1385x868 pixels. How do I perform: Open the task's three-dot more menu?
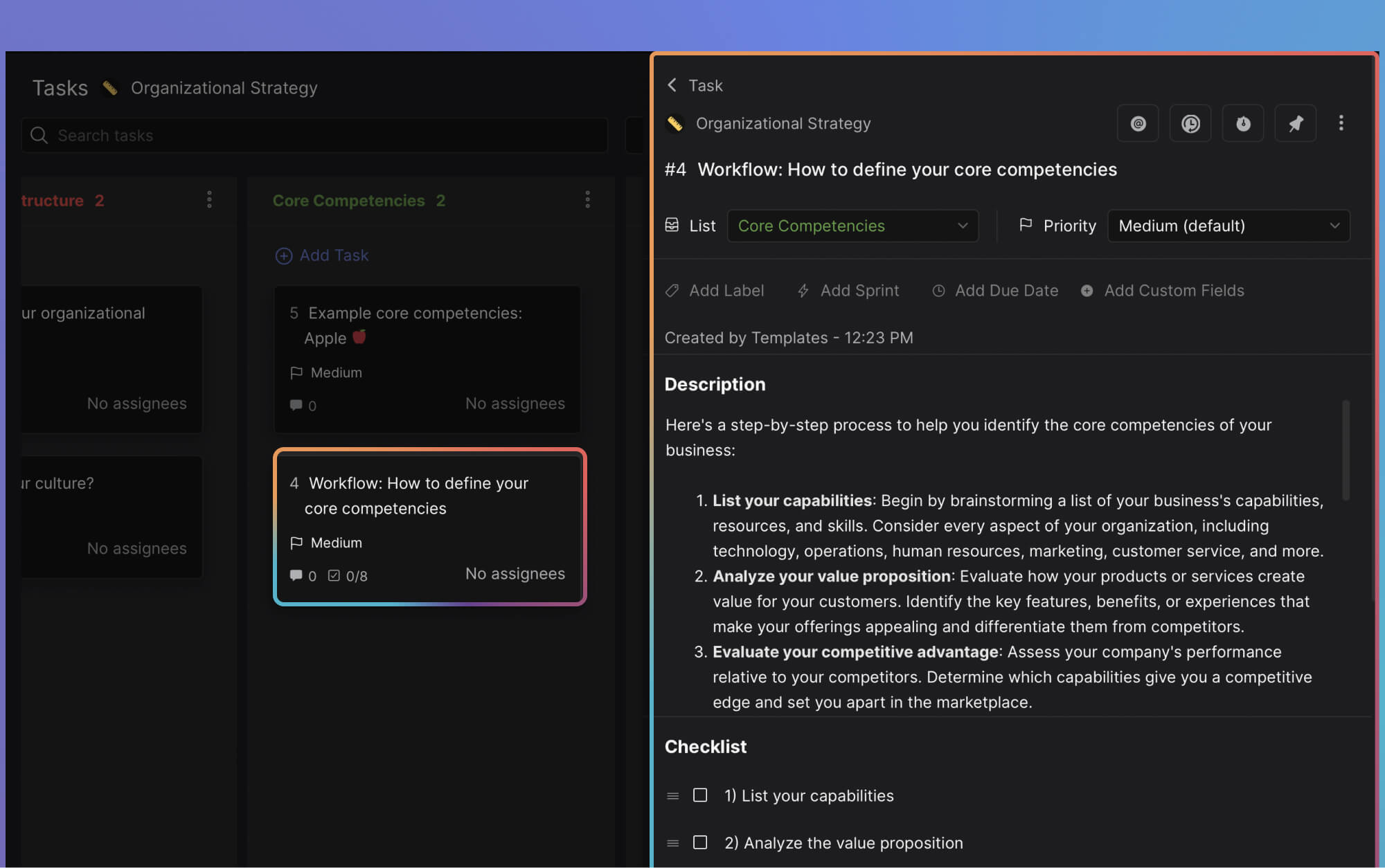click(1341, 123)
